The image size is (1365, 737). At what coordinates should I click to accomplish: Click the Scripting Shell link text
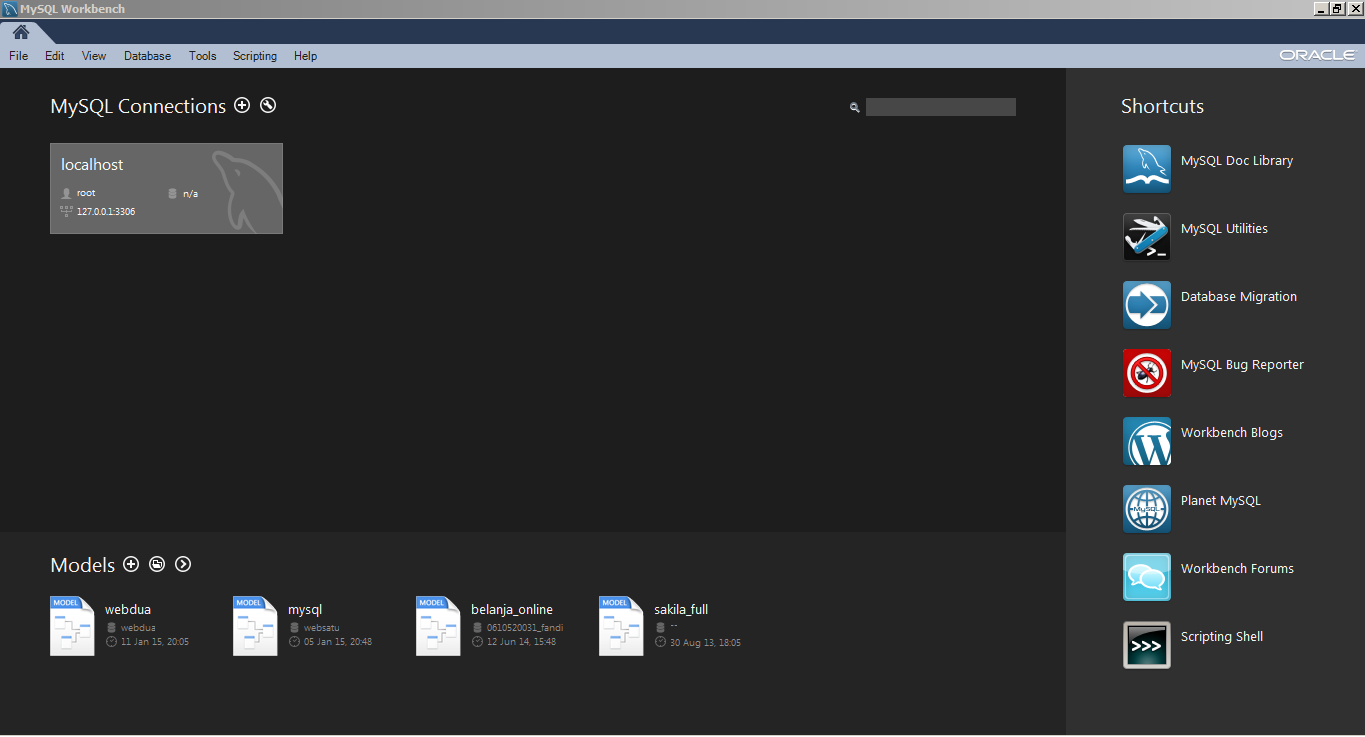[x=1222, y=637]
